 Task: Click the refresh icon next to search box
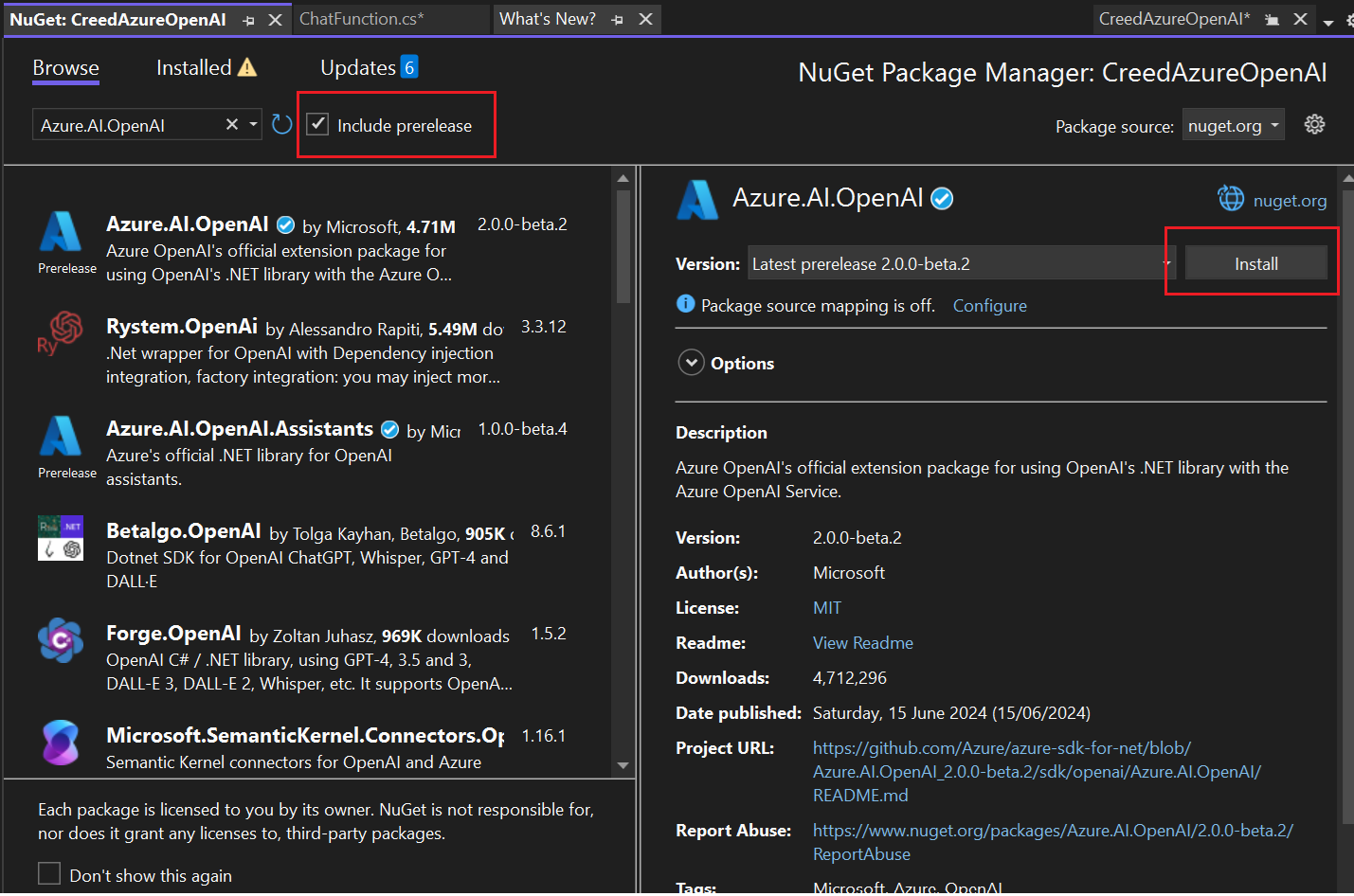(x=282, y=124)
